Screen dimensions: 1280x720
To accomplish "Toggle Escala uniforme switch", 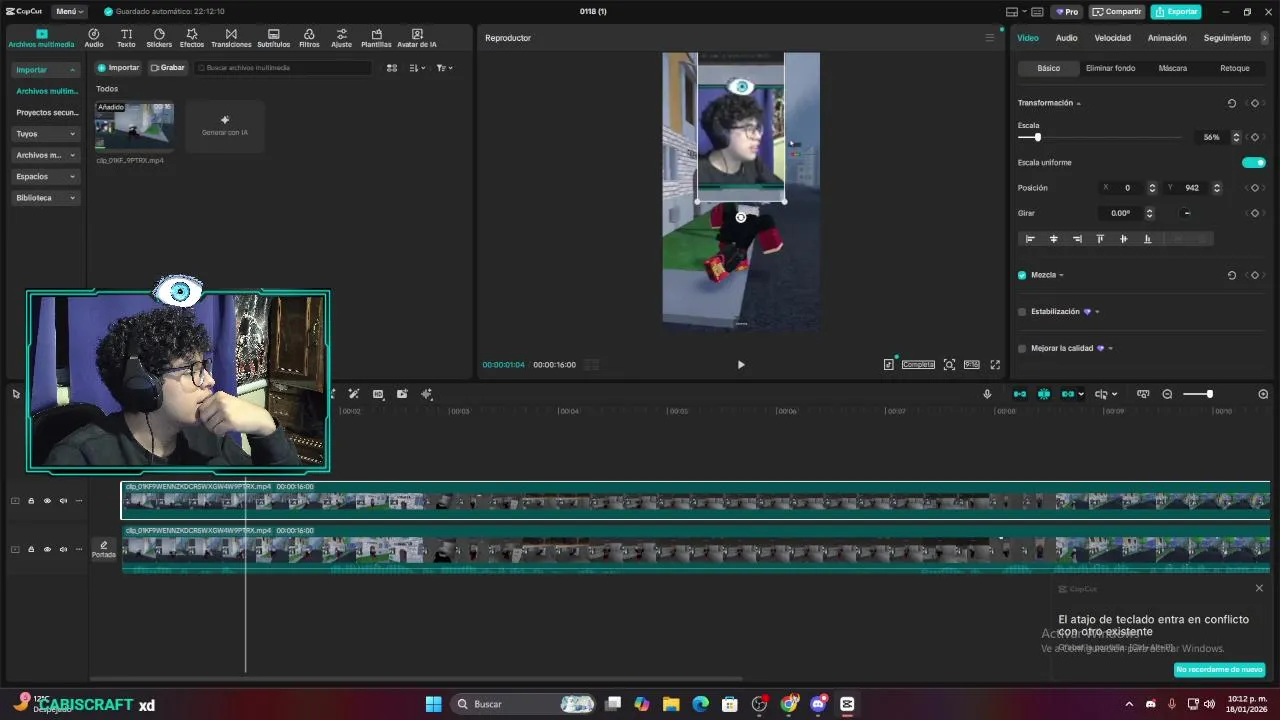I will [1253, 162].
